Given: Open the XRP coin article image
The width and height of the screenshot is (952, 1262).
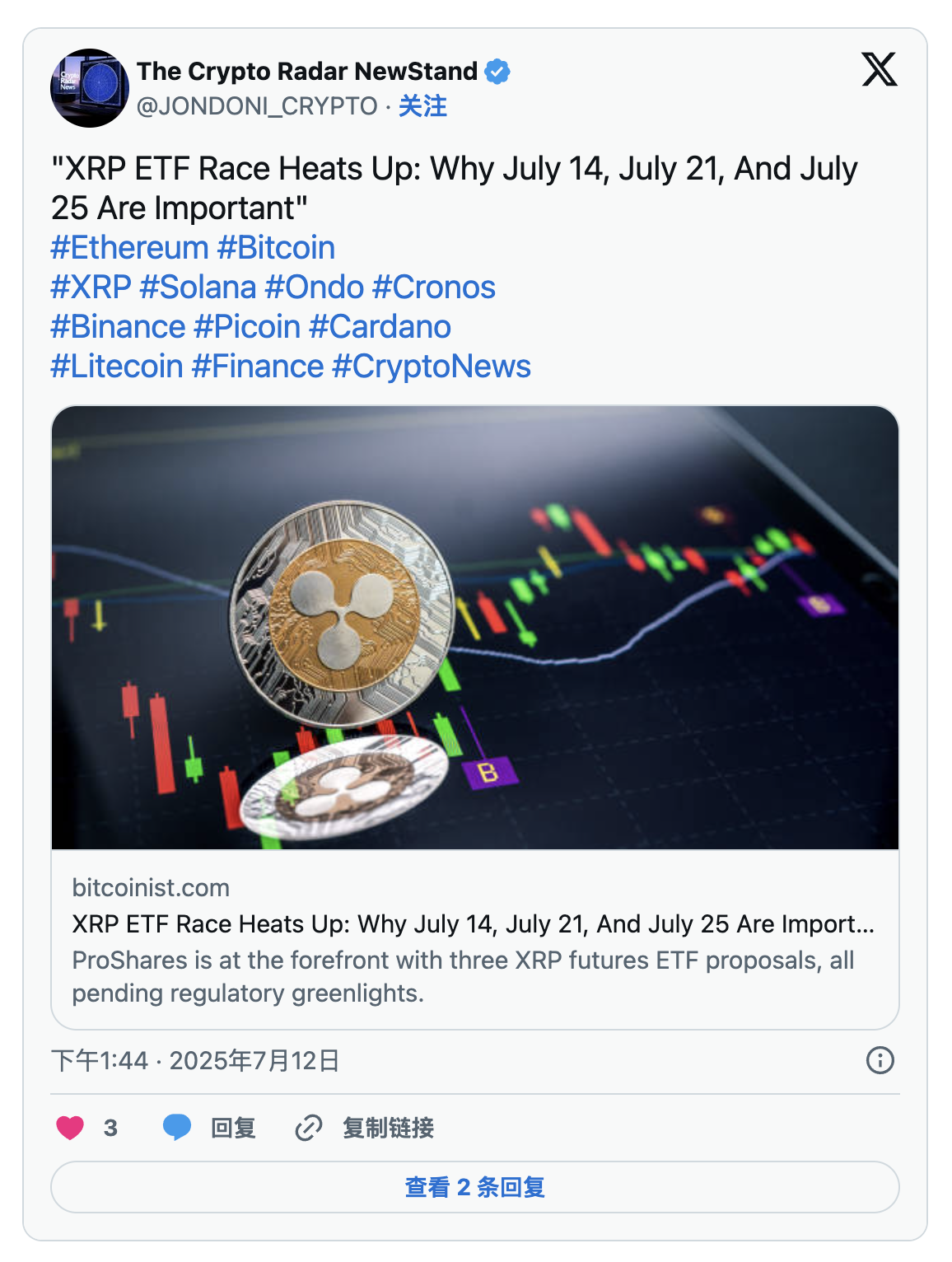Looking at the screenshot, I should pos(474,627).
